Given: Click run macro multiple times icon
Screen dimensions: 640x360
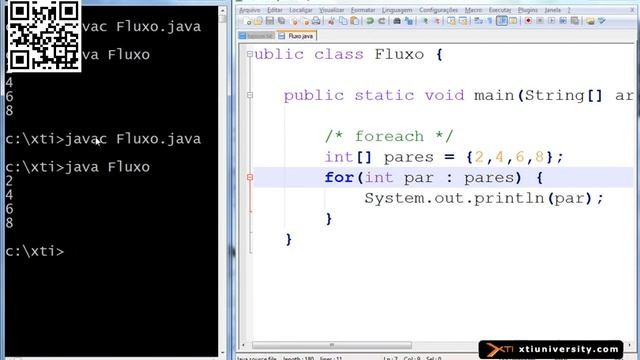Looking at the screenshot, I should coord(563,21).
